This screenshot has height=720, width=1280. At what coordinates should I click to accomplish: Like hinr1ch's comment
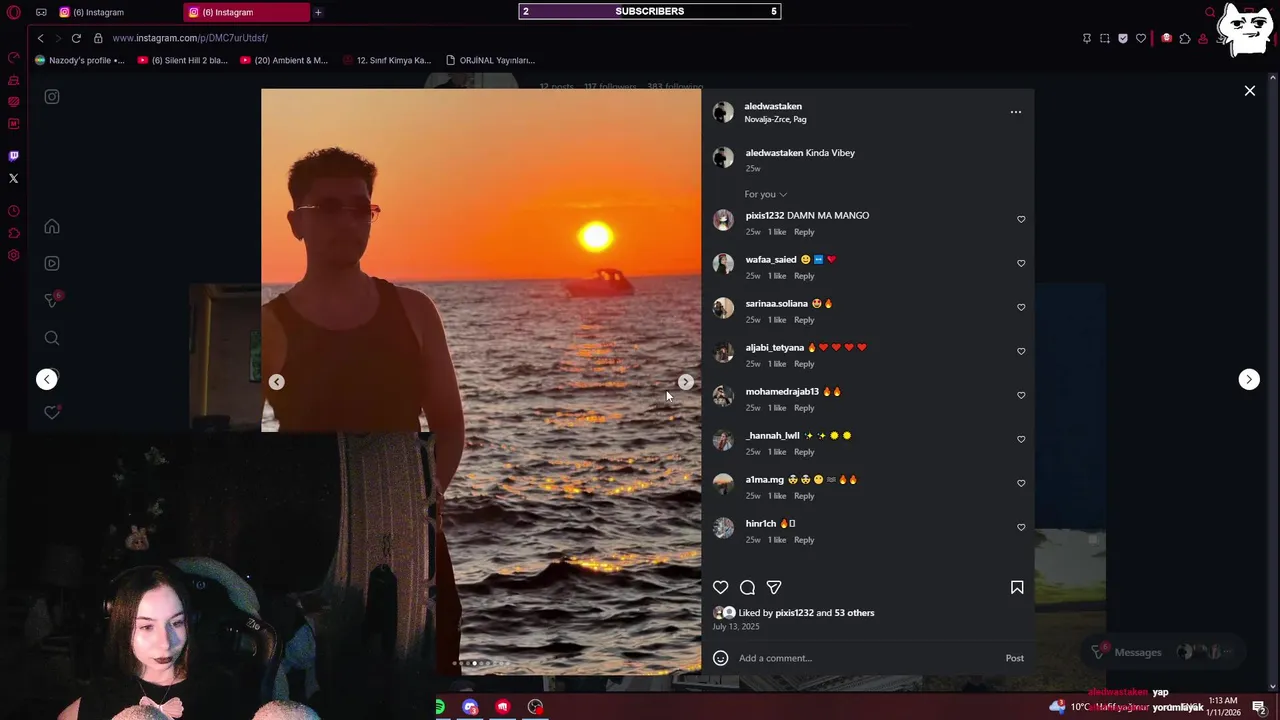click(1021, 527)
